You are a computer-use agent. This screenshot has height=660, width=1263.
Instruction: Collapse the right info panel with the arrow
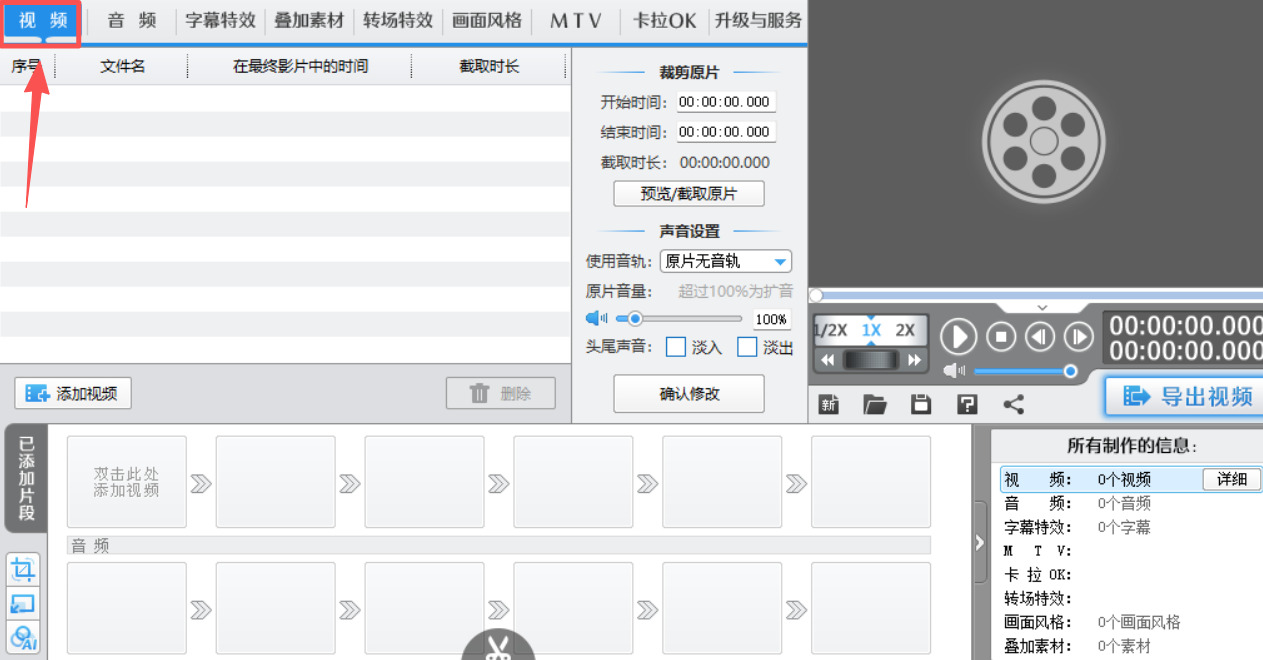(x=978, y=542)
